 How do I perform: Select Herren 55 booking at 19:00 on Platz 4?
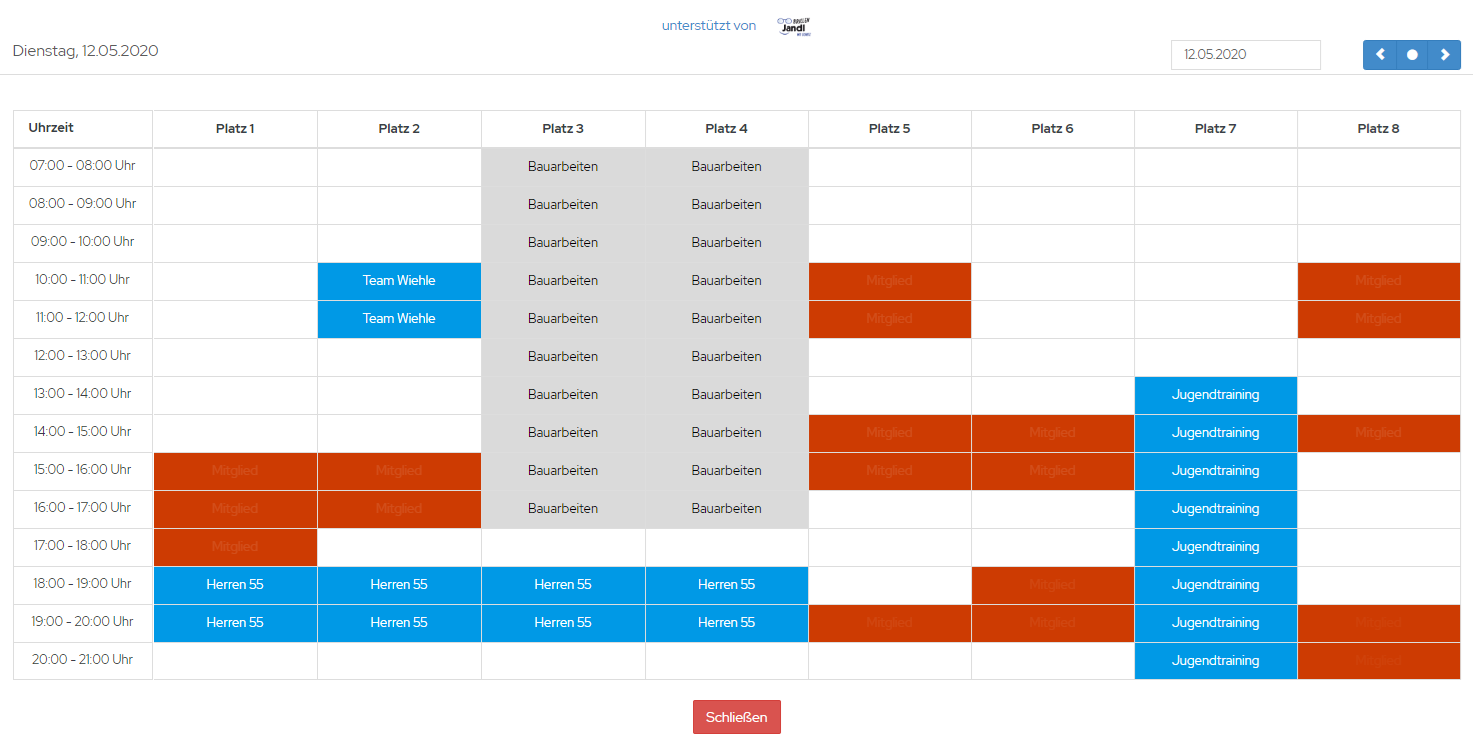coord(726,623)
